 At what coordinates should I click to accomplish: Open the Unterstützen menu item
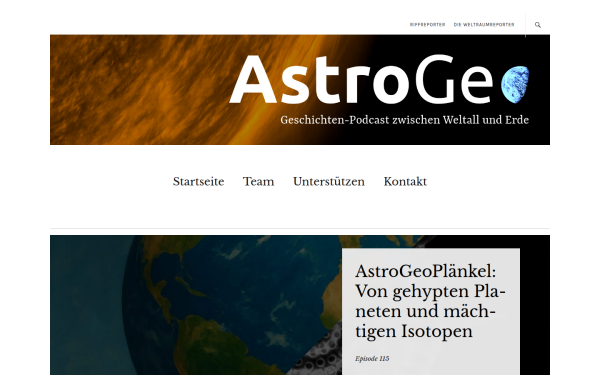point(329,181)
